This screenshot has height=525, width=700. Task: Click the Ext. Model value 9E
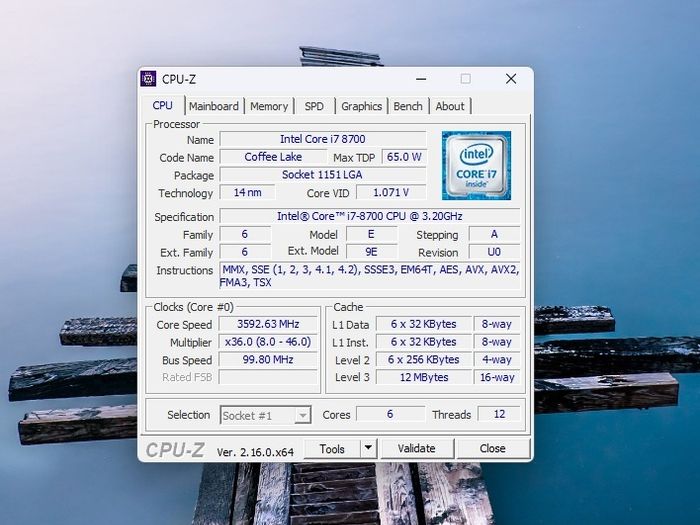(x=371, y=252)
